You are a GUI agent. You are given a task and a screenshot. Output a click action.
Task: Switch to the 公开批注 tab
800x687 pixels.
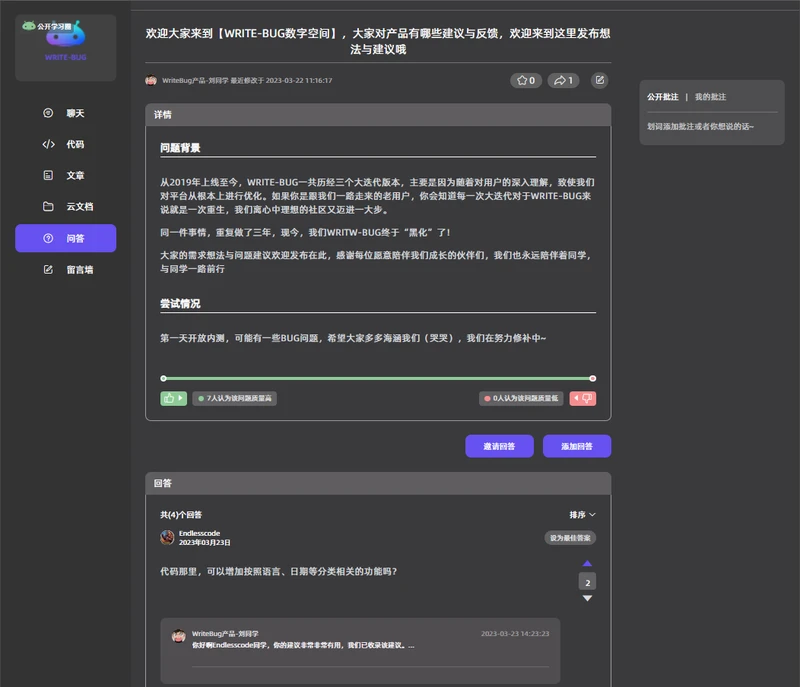coord(663,97)
